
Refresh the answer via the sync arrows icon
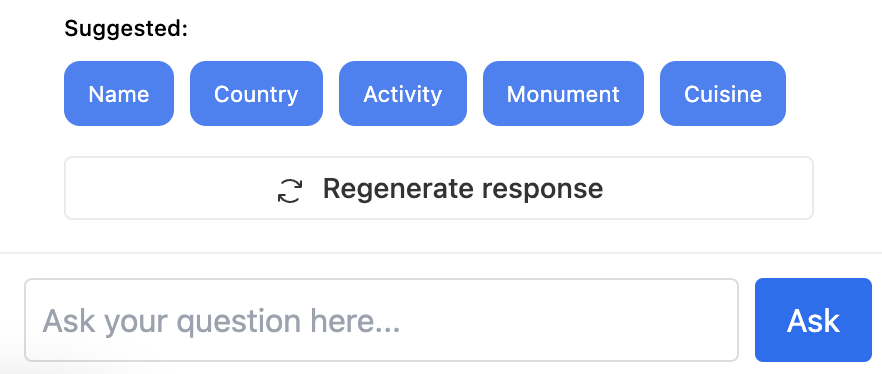point(290,190)
